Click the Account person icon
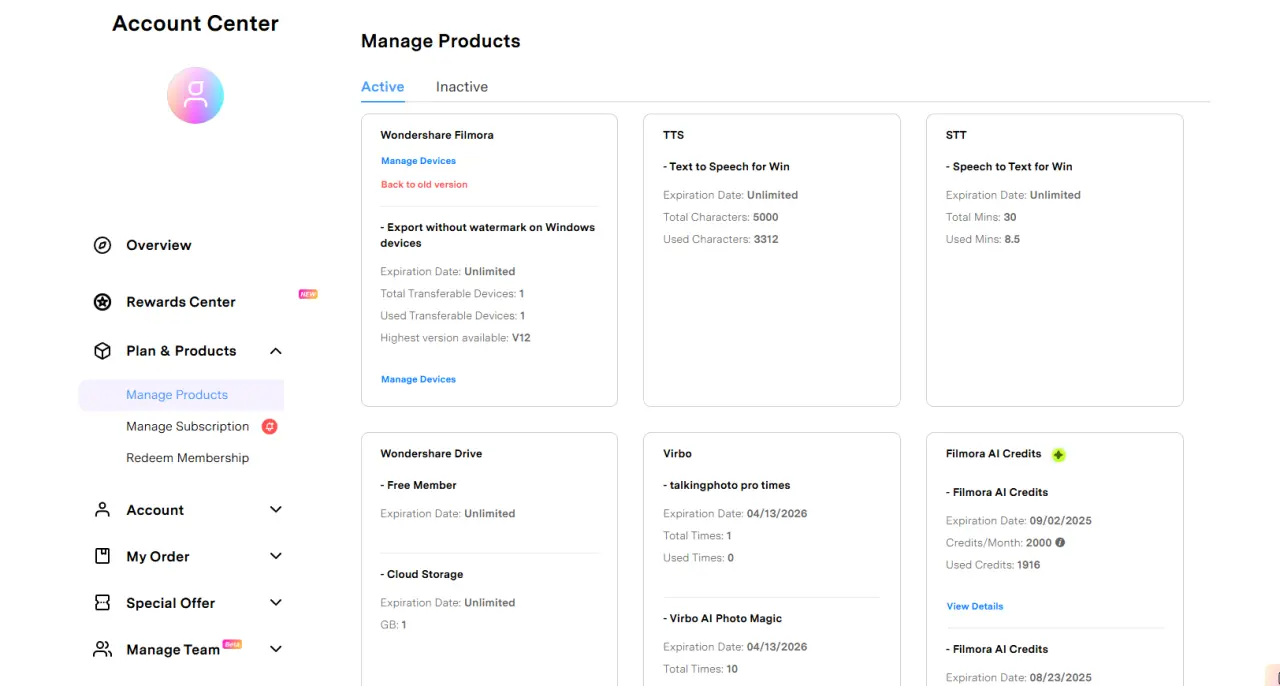Image resolution: width=1280 pixels, height=686 pixels. point(102,510)
